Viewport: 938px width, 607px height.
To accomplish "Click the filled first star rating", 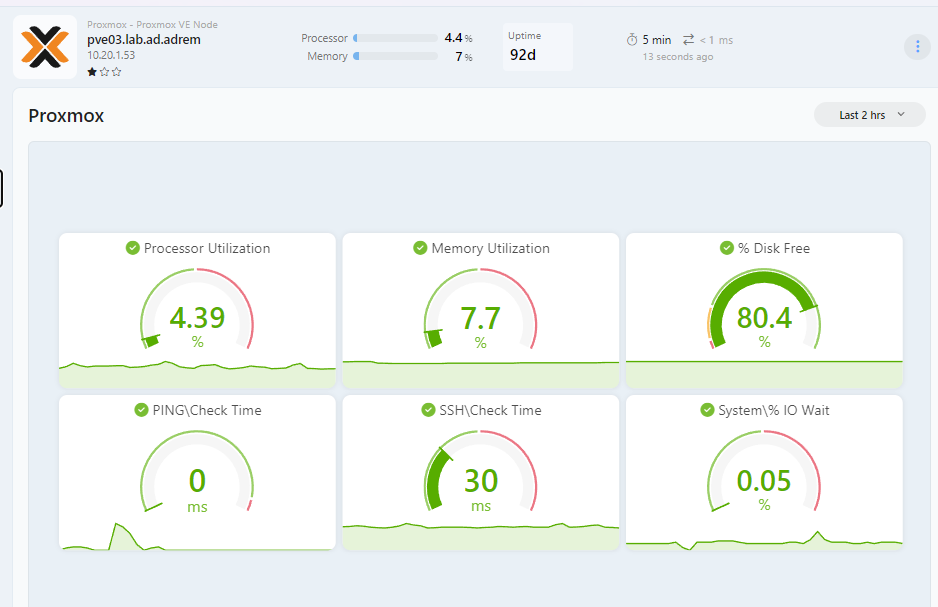I will click(x=92, y=72).
